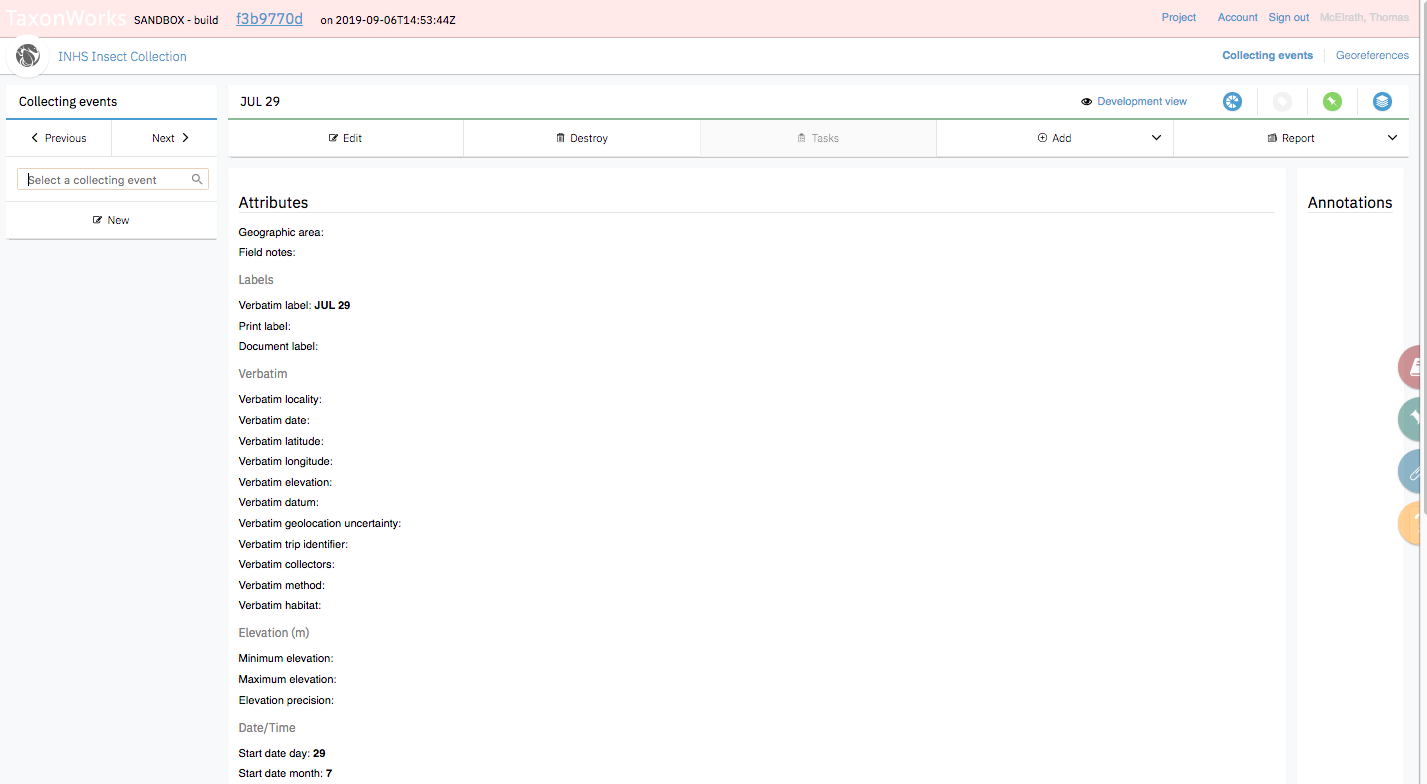Pin this collecting event using the green pin icon

point(1332,101)
